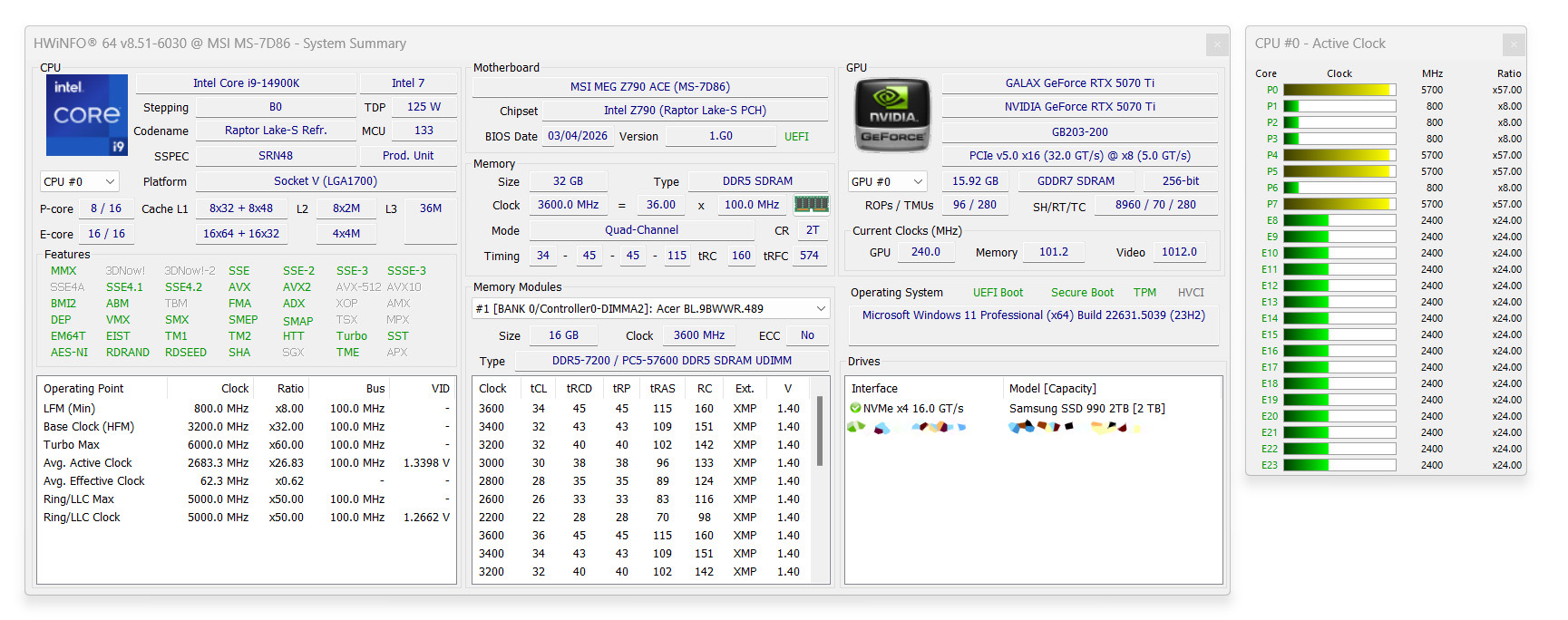Click the Ring/LLC Max row
This screenshot has width=1568, height=620.
pyautogui.click(x=247, y=499)
